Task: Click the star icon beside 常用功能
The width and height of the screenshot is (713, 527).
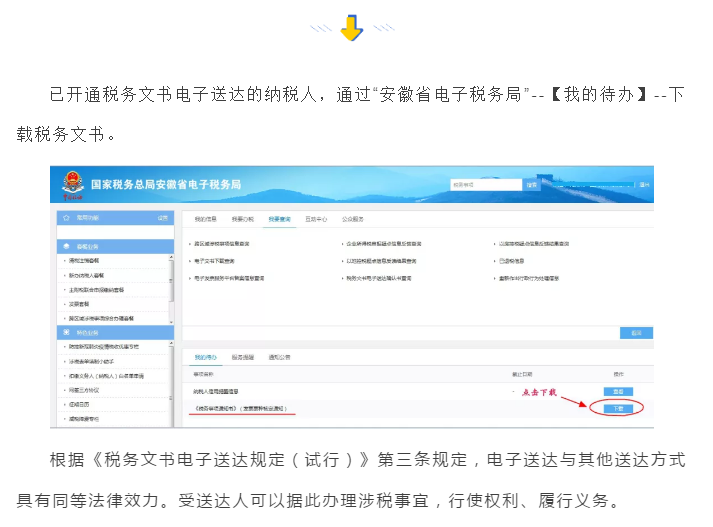Action: [67, 217]
